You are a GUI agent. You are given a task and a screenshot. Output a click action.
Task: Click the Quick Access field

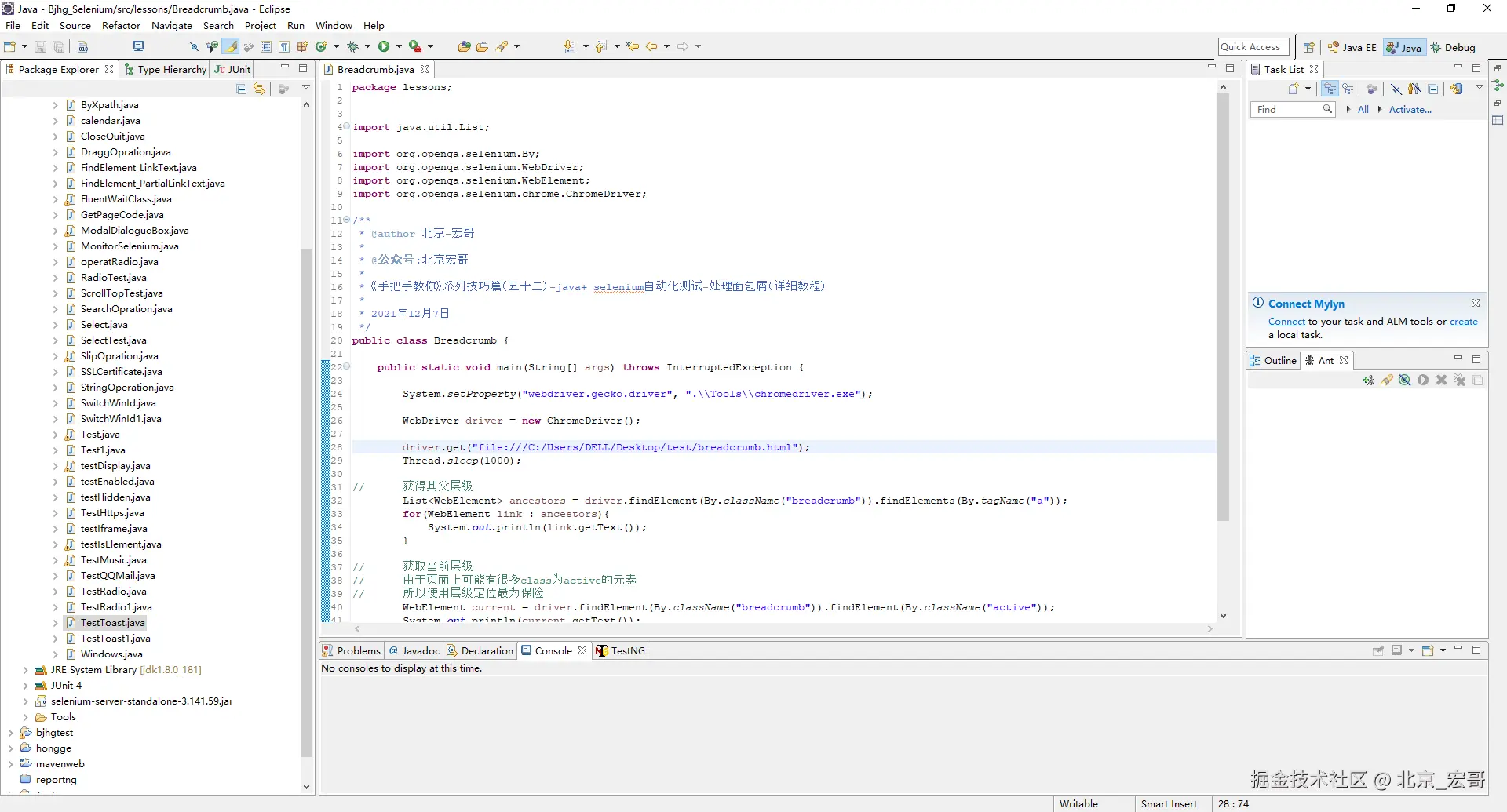pos(1253,47)
